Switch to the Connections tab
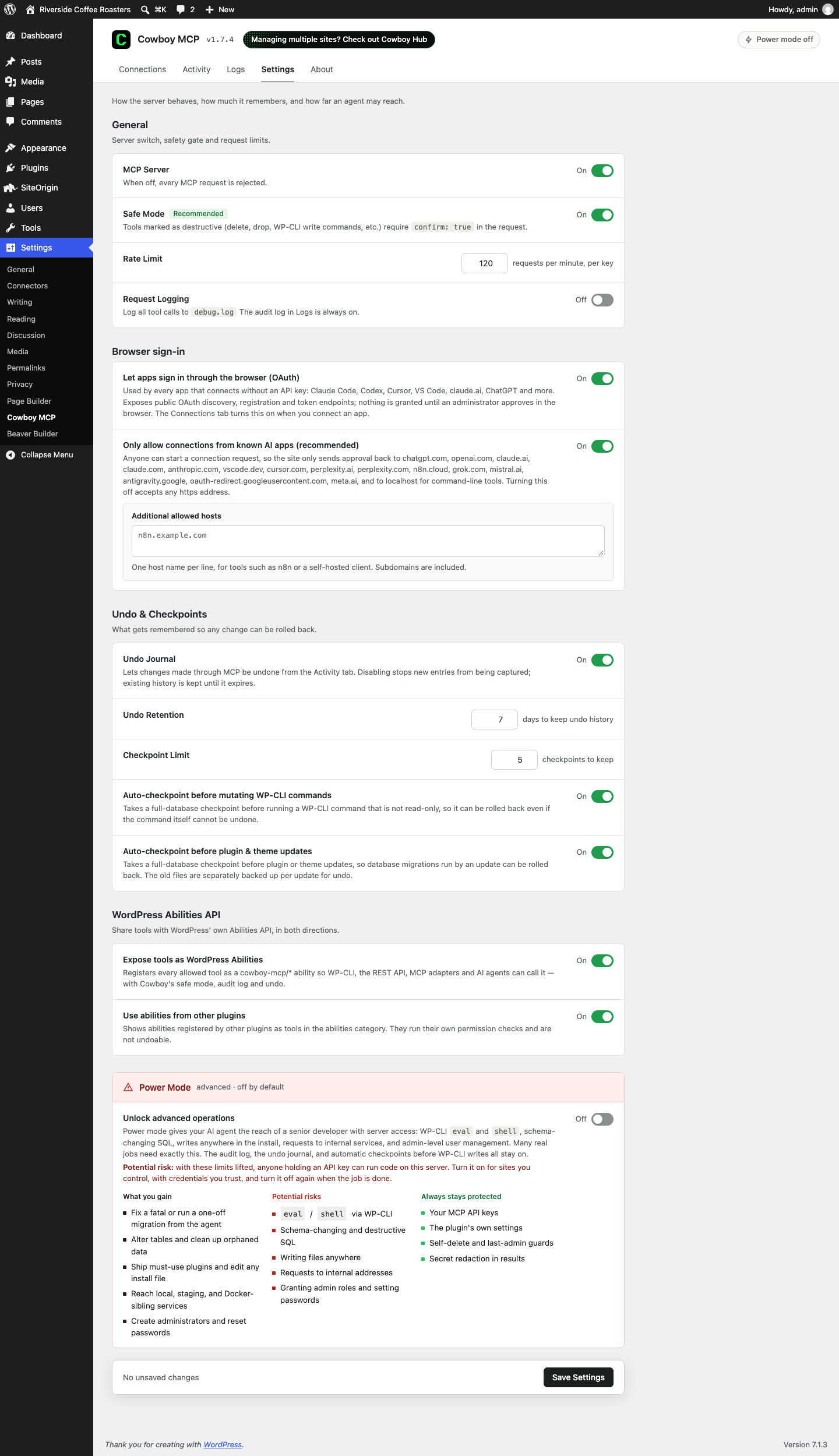The width and height of the screenshot is (839, 1456). (142, 69)
